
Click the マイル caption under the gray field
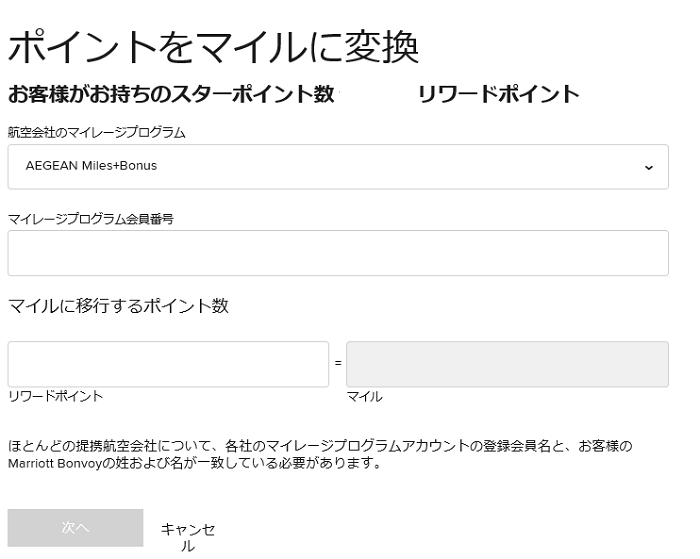(365, 396)
